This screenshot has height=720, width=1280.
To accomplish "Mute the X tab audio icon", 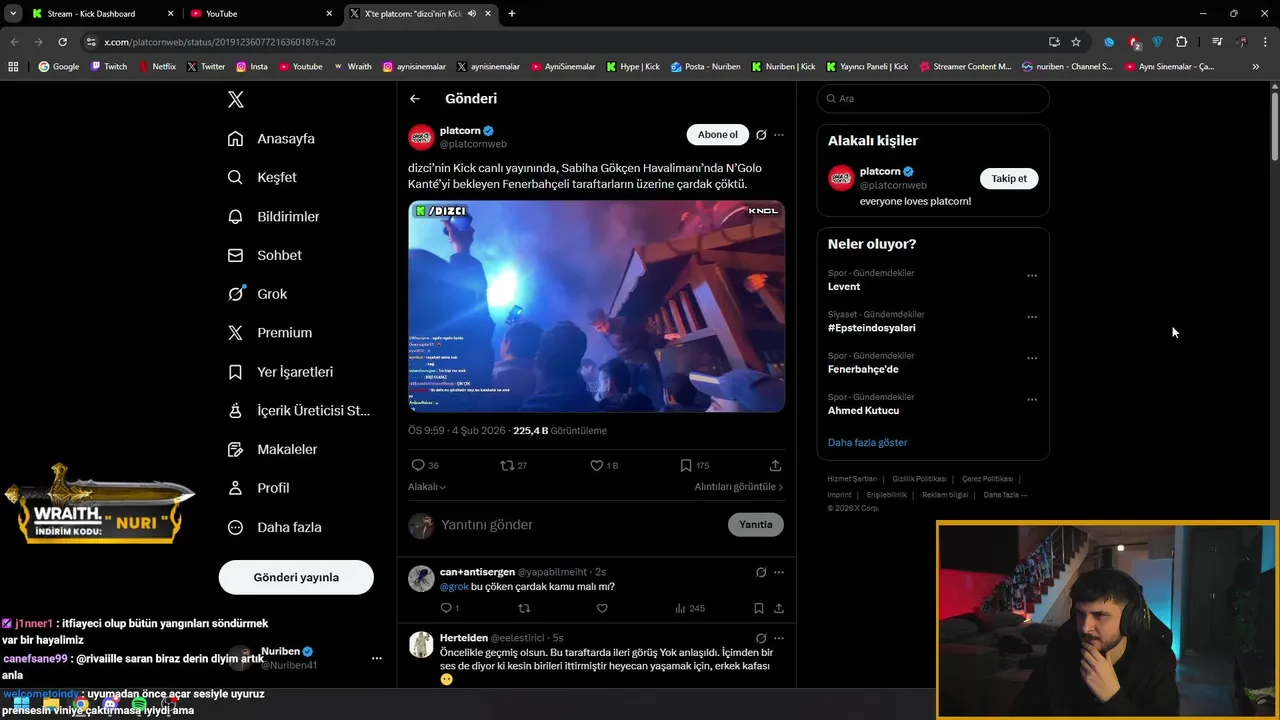I will (471, 14).
